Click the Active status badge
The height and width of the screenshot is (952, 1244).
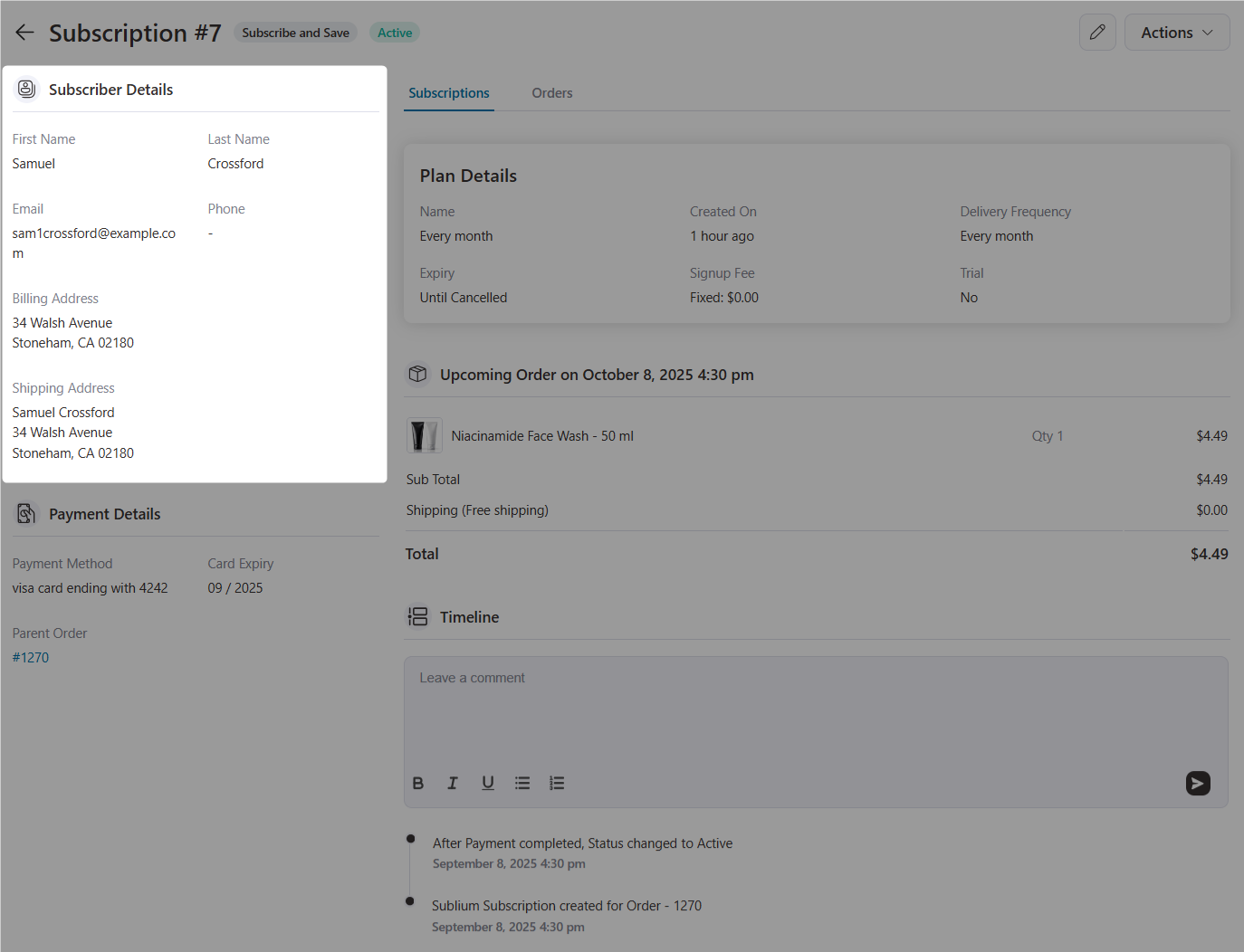tap(394, 32)
